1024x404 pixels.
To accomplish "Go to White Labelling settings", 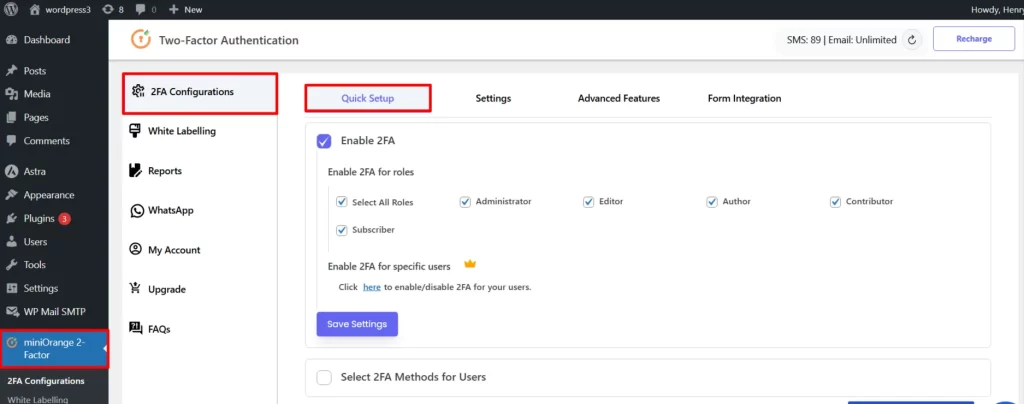I will coord(181,131).
